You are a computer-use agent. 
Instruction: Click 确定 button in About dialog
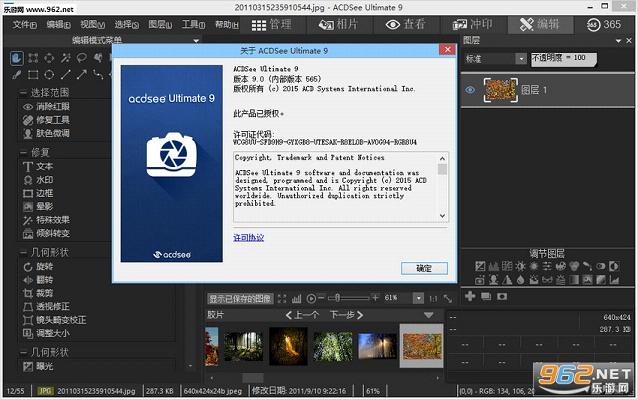(x=424, y=268)
